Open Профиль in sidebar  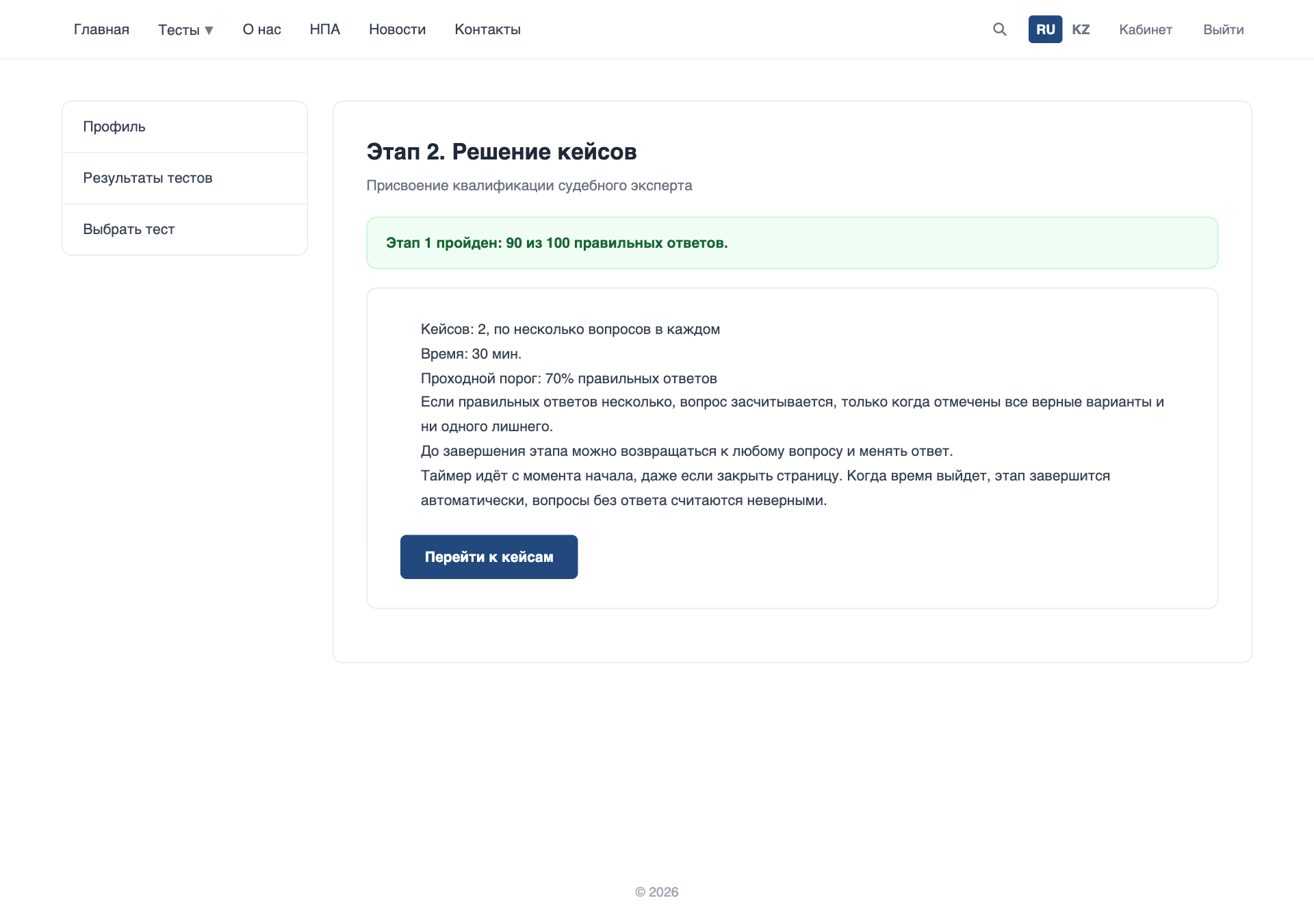(185, 127)
